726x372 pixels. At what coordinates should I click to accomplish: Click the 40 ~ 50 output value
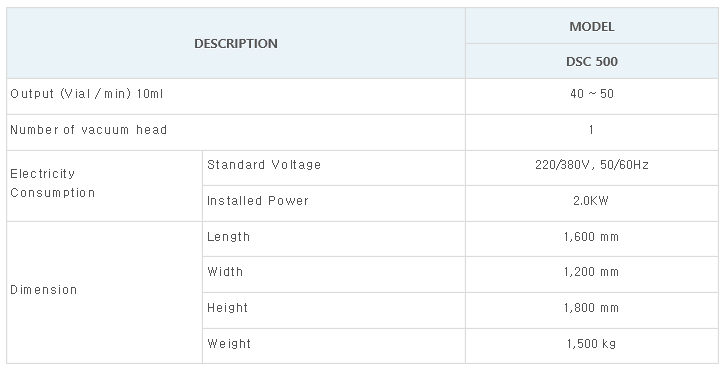click(x=592, y=94)
